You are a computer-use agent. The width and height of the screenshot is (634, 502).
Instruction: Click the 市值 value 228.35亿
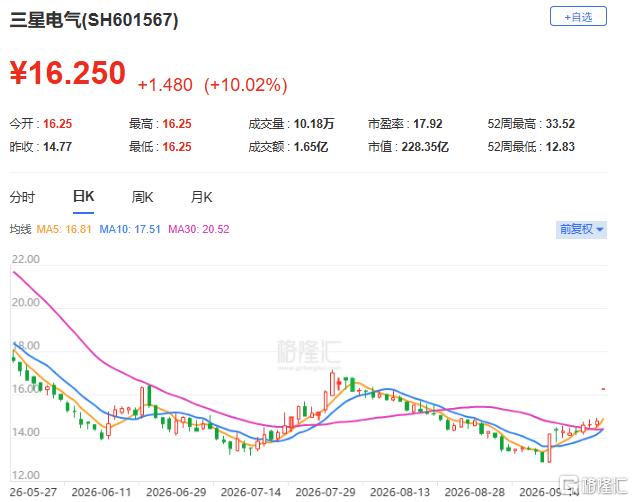(x=425, y=146)
